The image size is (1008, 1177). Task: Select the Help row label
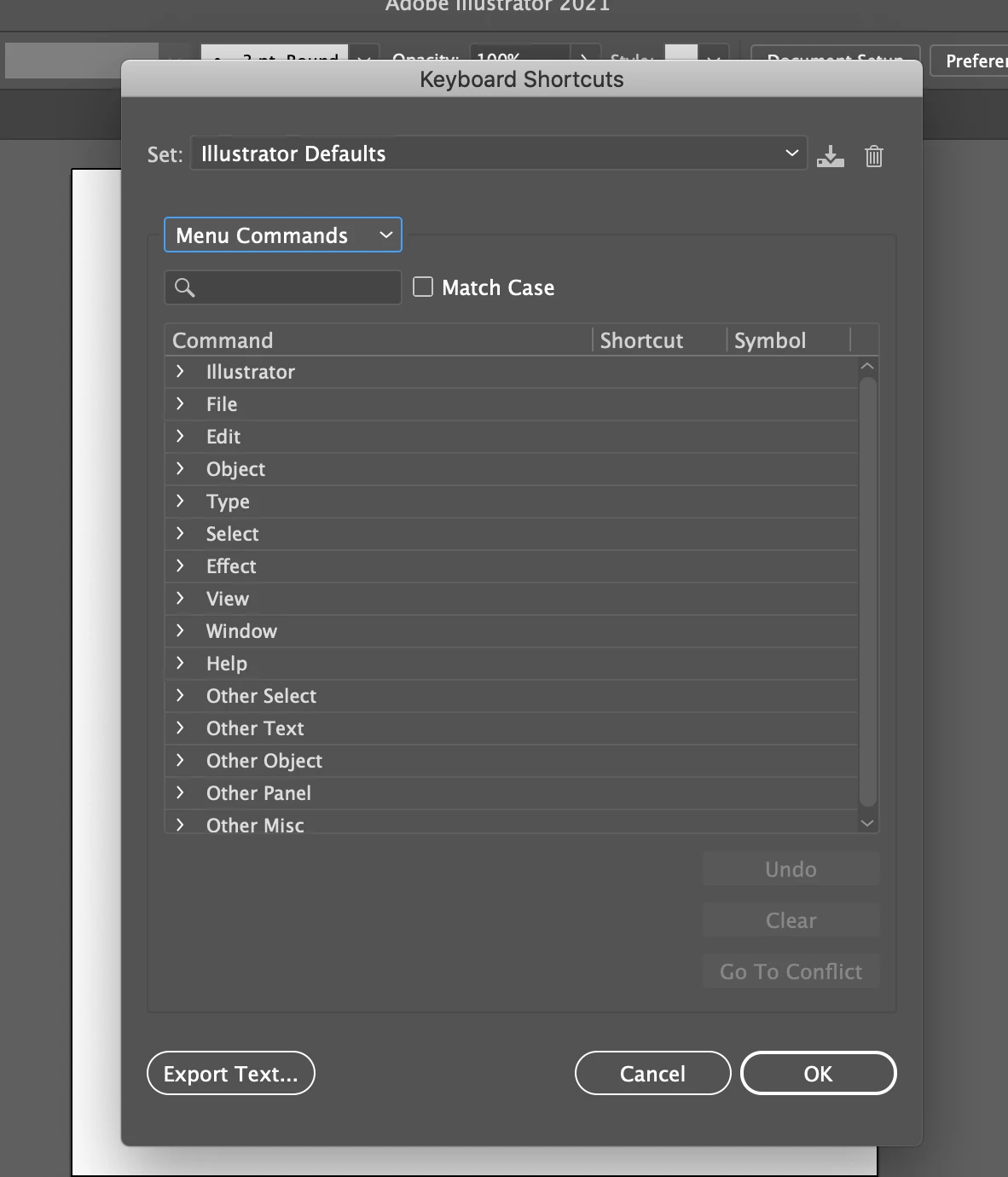pos(226,664)
